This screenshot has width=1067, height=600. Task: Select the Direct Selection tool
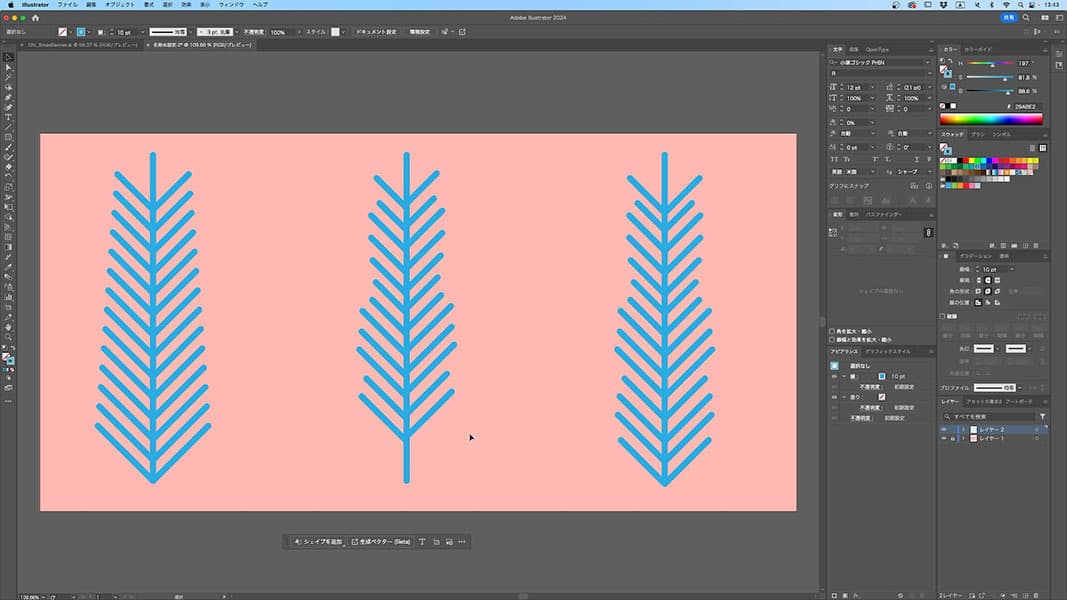point(8,67)
